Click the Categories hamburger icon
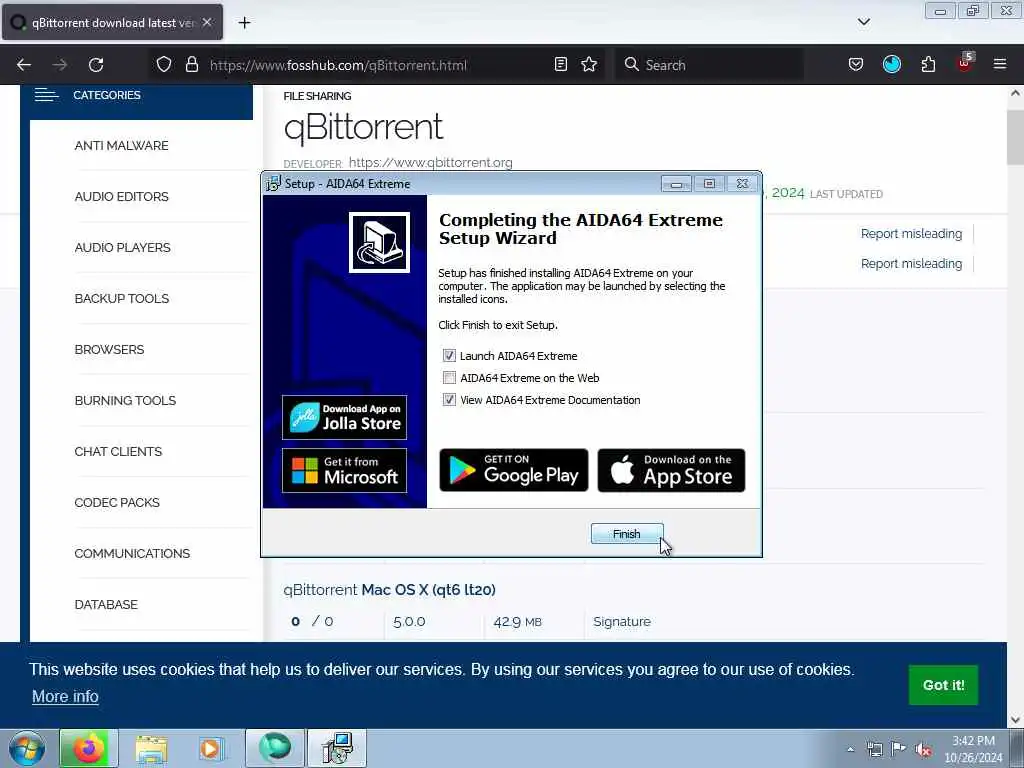 46,95
